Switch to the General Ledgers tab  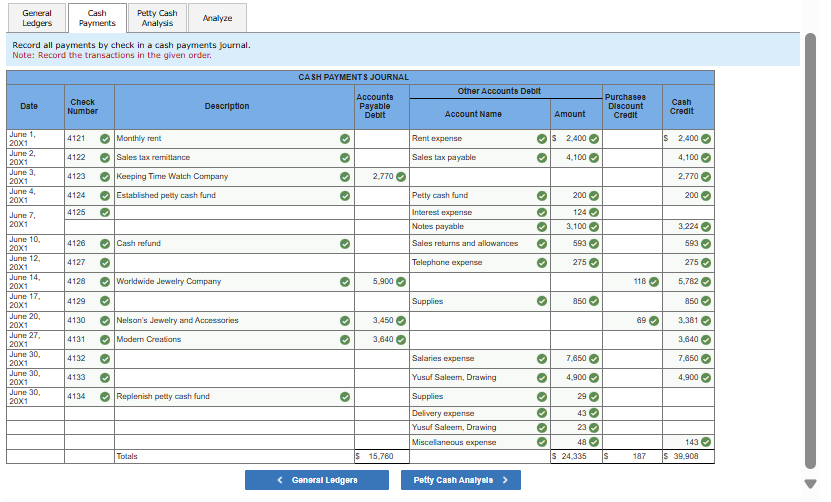click(x=37, y=18)
